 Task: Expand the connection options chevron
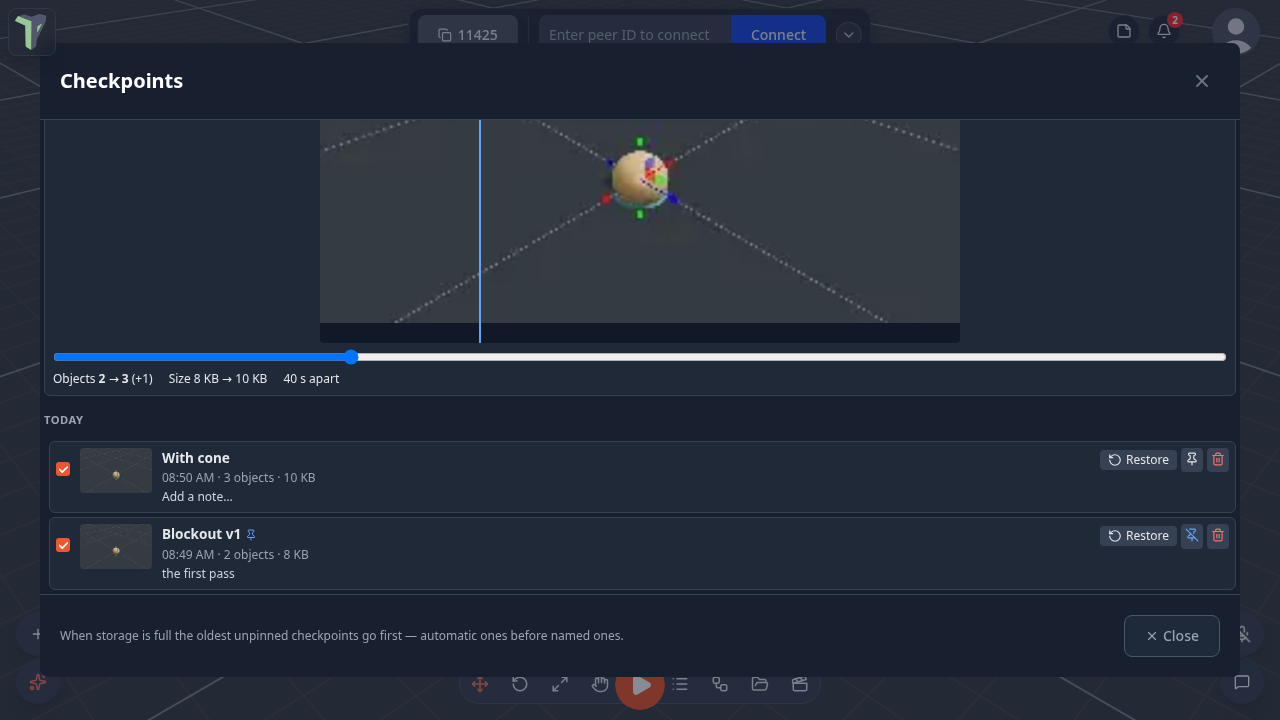[848, 35]
